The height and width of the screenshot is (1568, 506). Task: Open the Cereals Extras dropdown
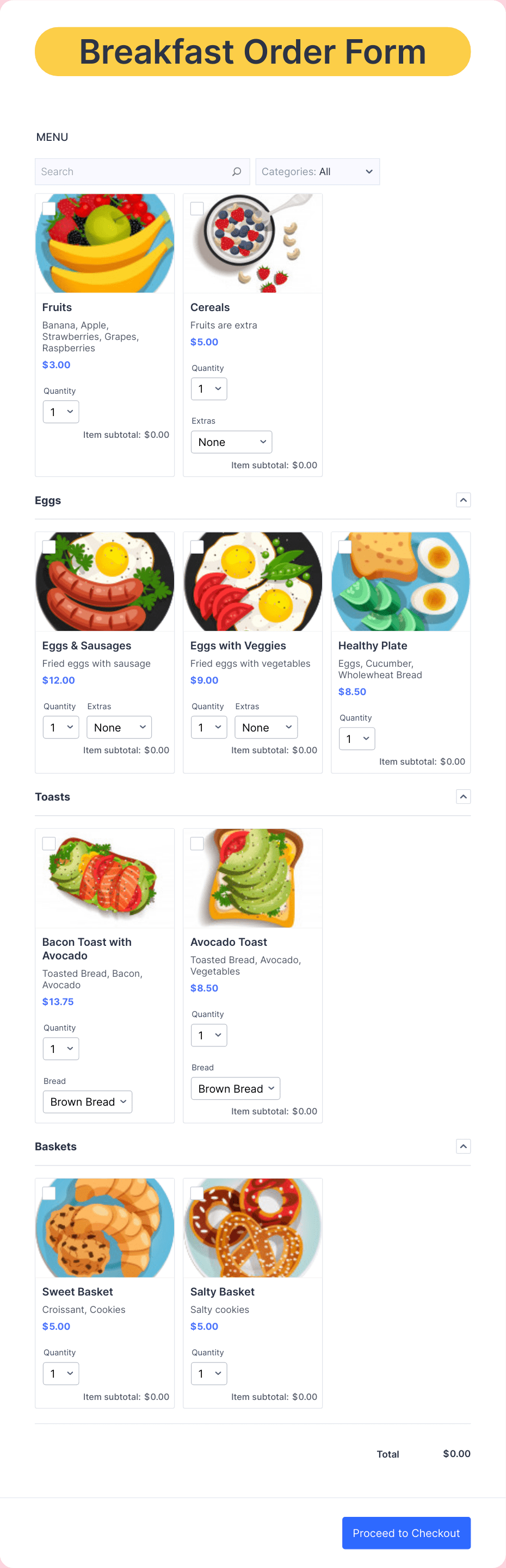[x=231, y=441]
